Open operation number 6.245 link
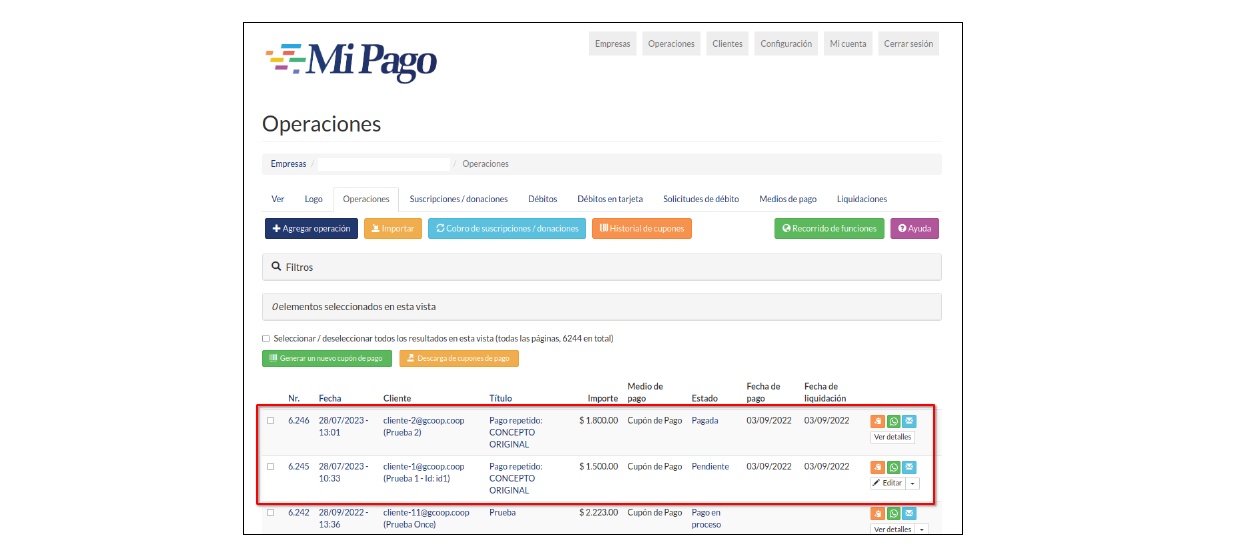The image size is (1242, 557). tap(299, 467)
